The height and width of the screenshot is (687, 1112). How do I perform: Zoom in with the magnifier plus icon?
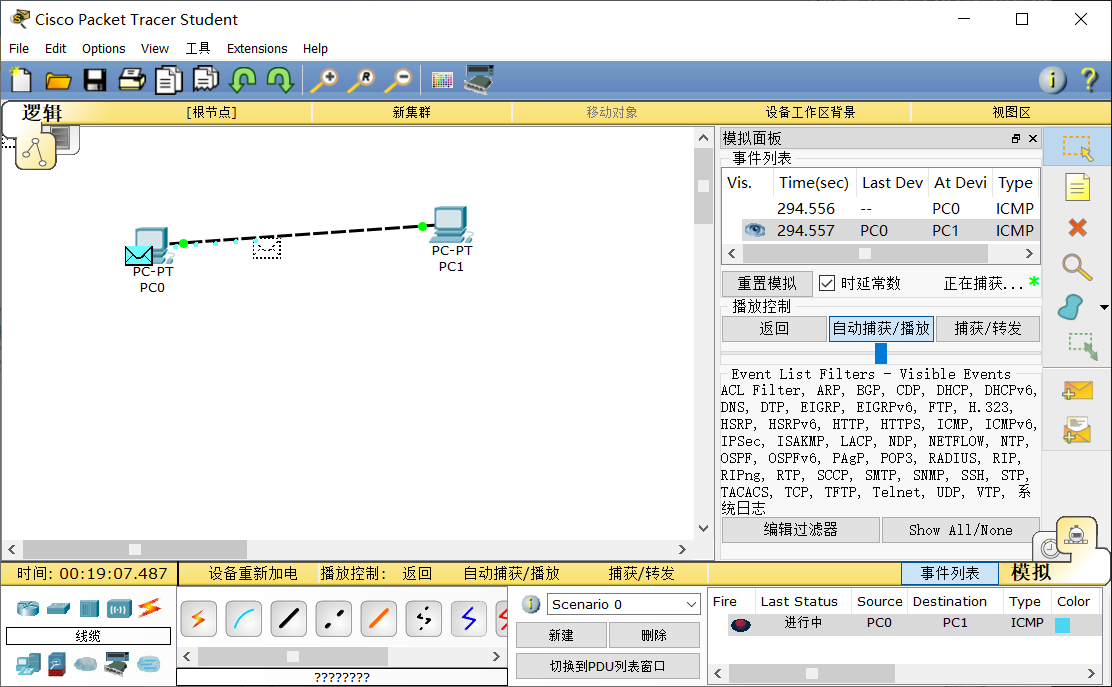(325, 79)
